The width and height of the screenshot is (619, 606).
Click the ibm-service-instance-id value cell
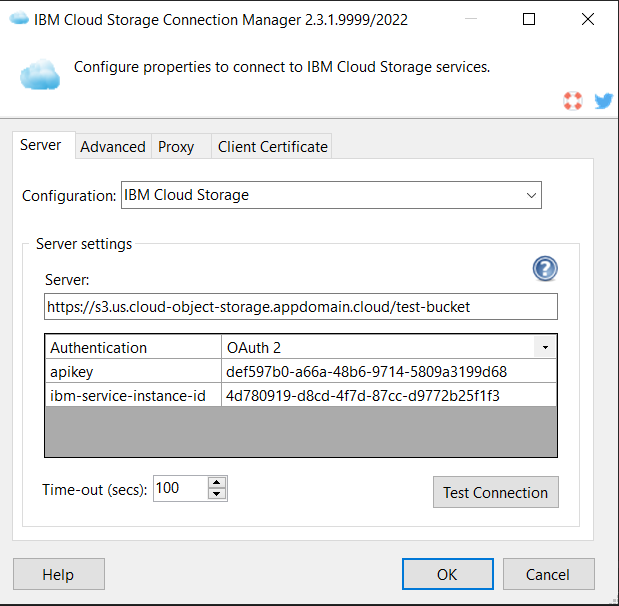pyautogui.click(x=388, y=395)
